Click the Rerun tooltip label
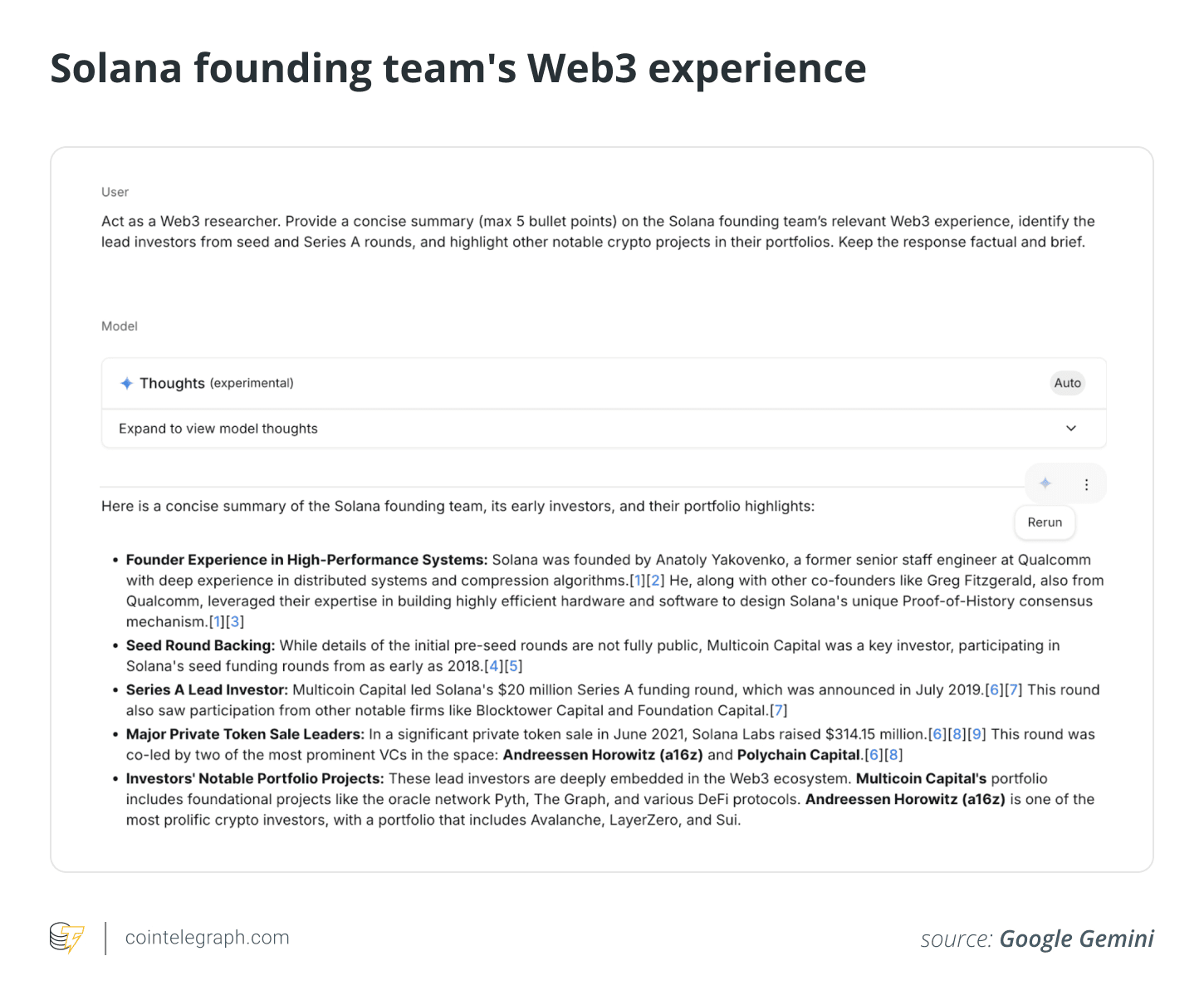Image resolution: width=1204 pixels, height=1005 pixels. pos(1045,522)
